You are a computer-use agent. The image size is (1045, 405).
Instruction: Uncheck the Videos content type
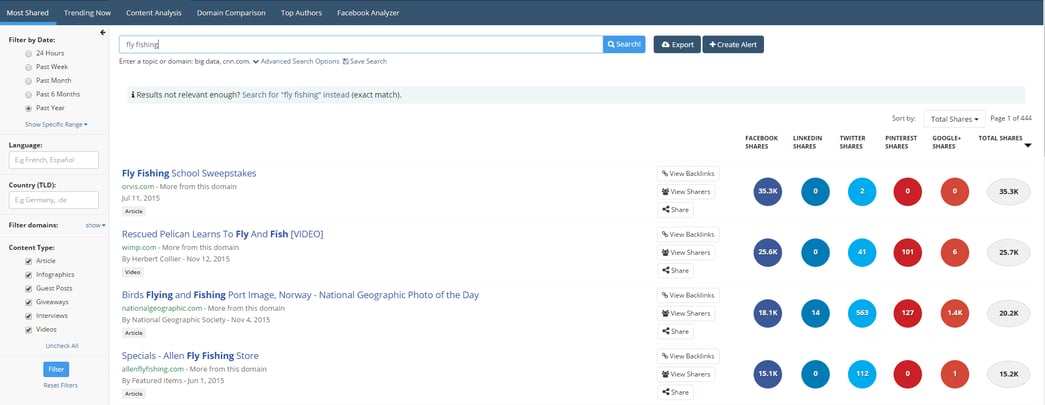point(29,330)
